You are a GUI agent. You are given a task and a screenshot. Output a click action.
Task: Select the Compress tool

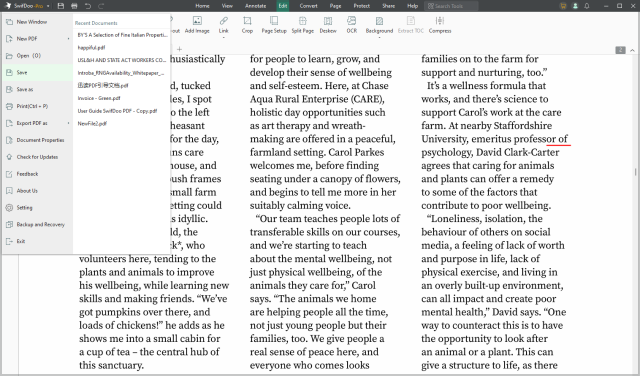[x=440, y=25]
